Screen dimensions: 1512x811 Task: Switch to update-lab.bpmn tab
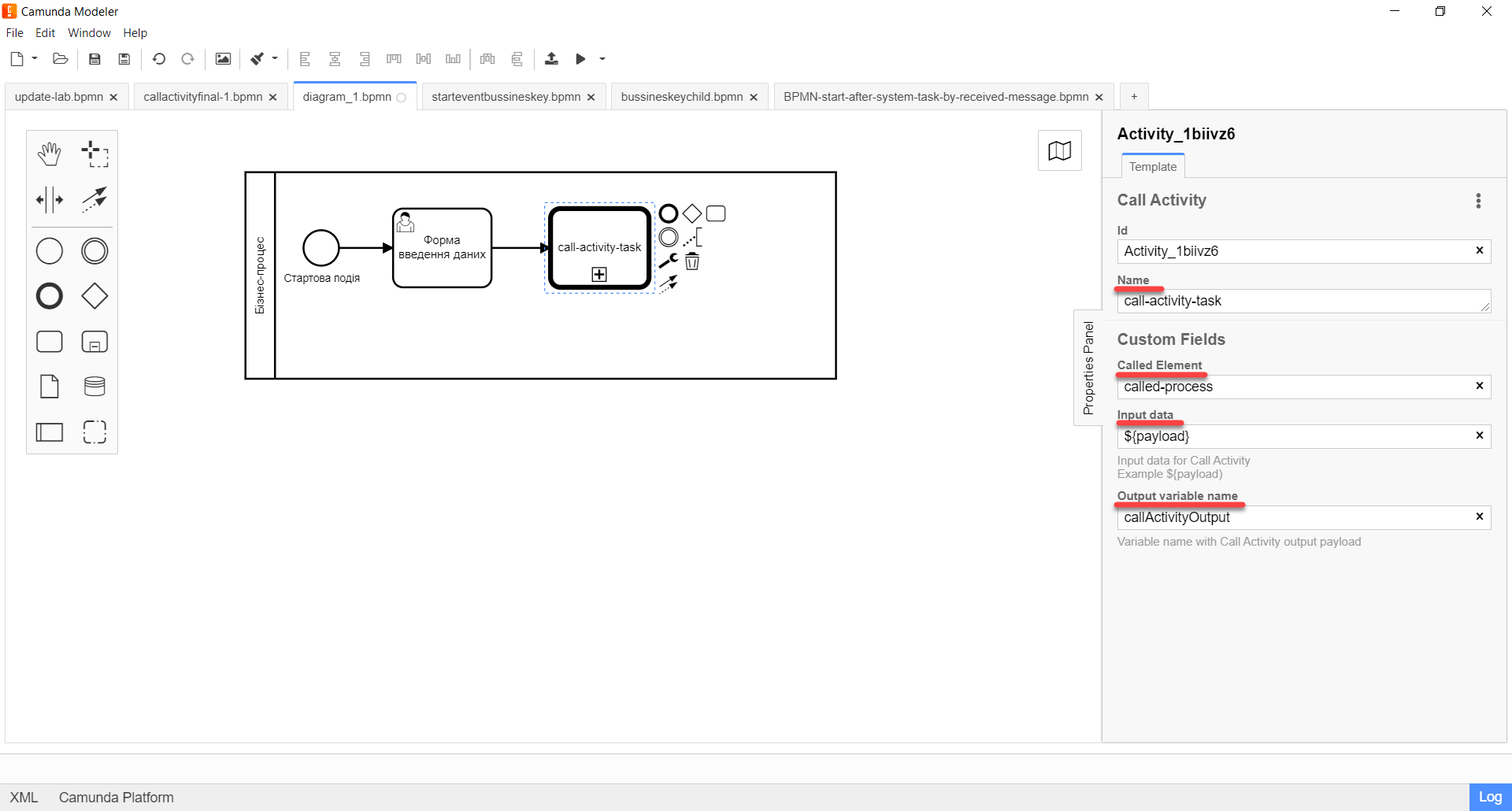[x=59, y=97]
